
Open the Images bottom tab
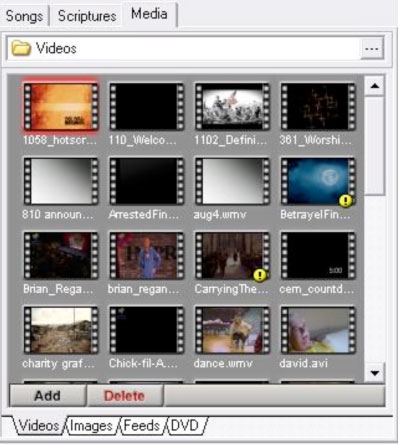[92, 426]
